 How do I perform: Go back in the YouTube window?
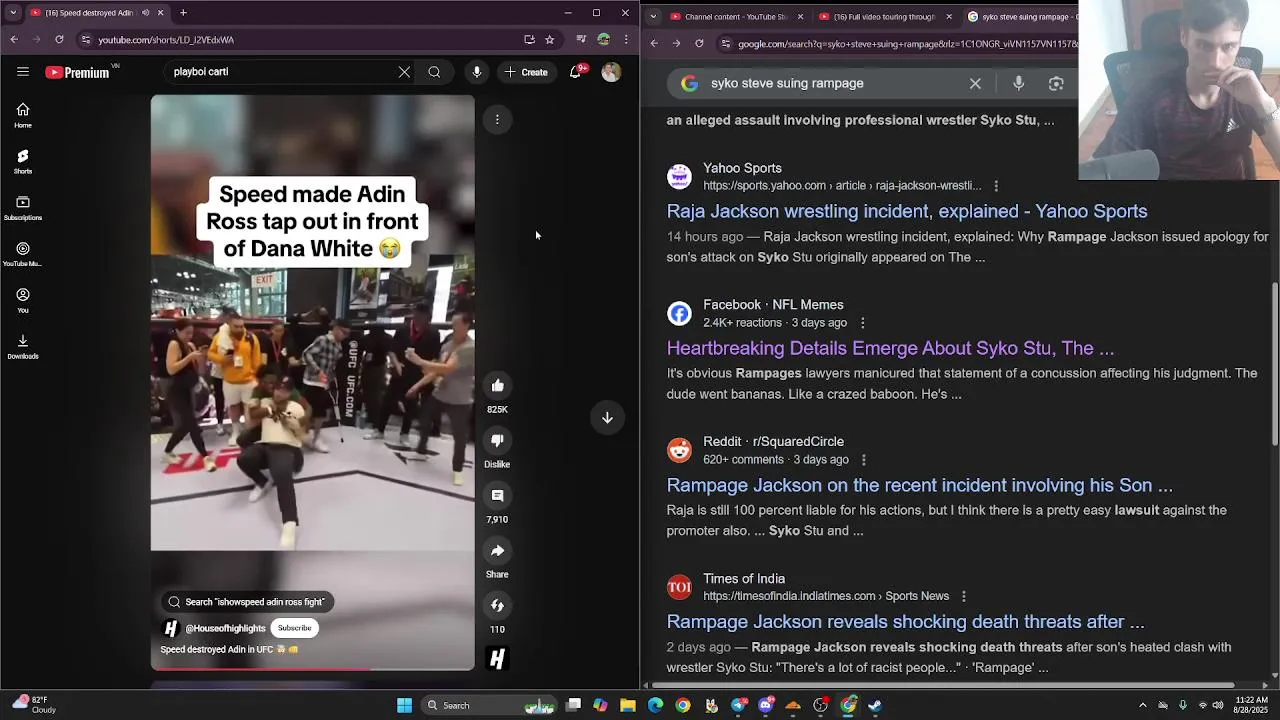tap(14, 40)
